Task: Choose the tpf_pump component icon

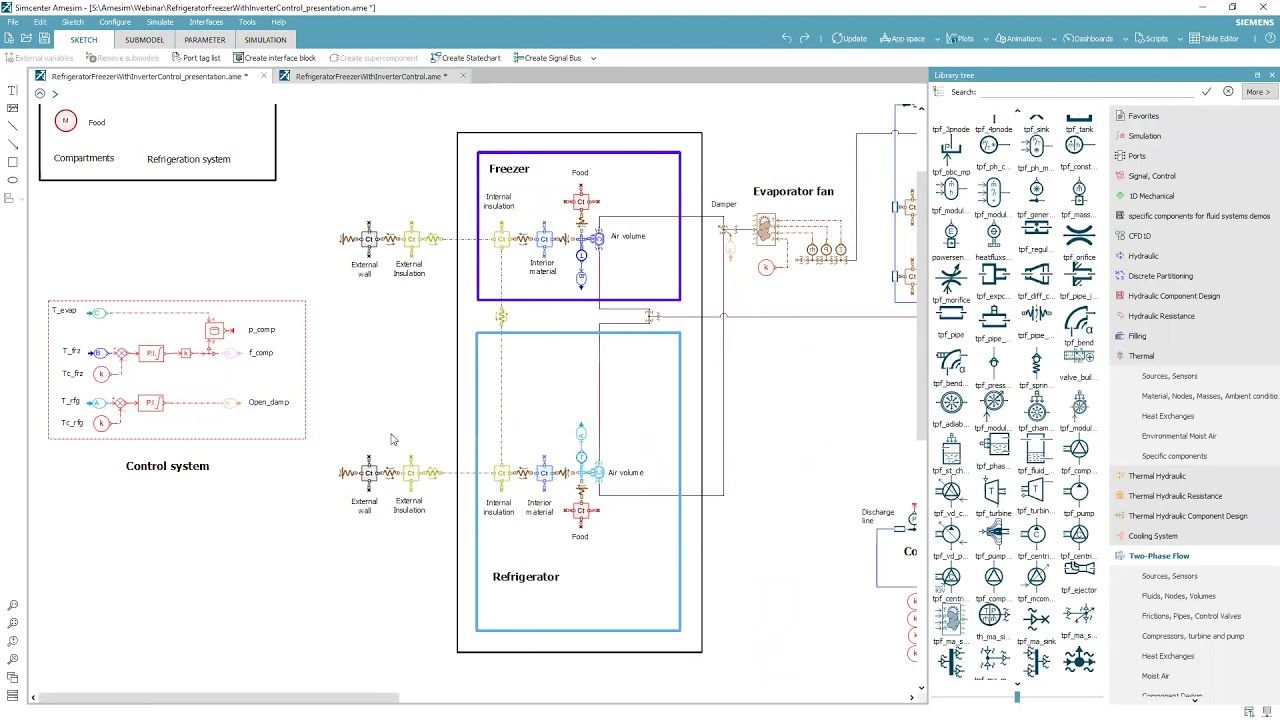Action: [1078, 491]
